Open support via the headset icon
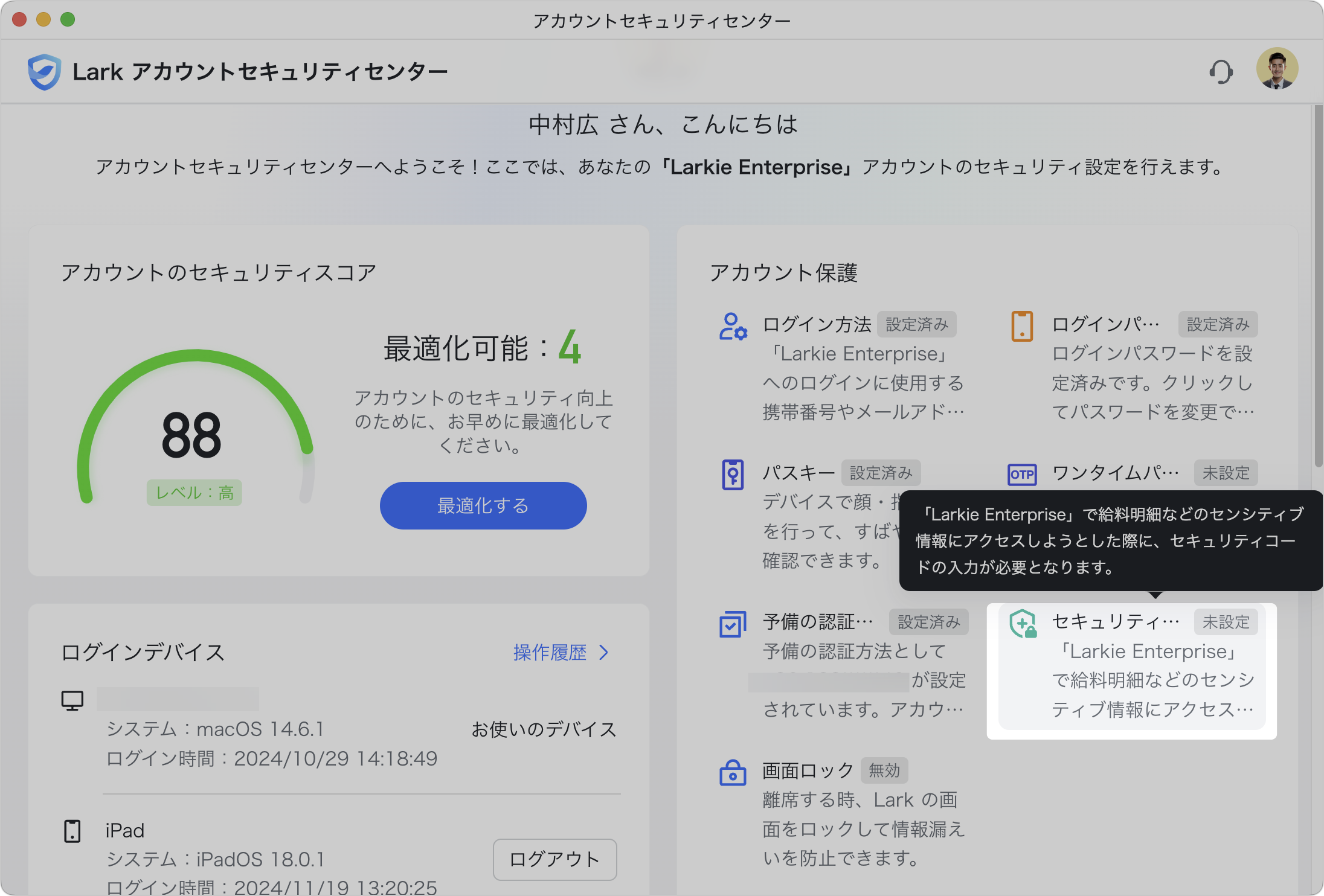The width and height of the screenshot is (1324, 896). click(1221, 70)
